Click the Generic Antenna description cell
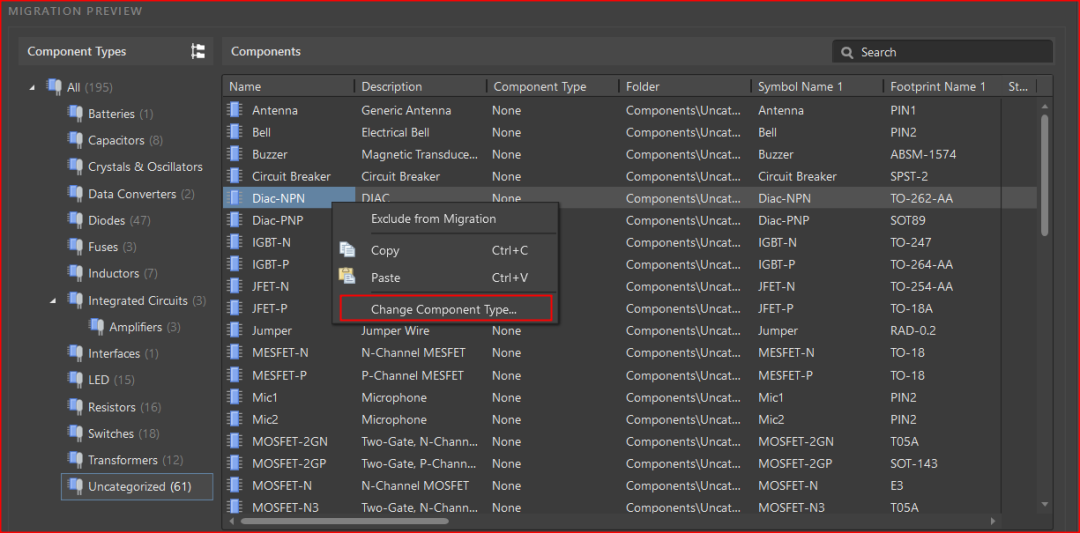This screenshot has width=1080, height=533. coord(406,110)
